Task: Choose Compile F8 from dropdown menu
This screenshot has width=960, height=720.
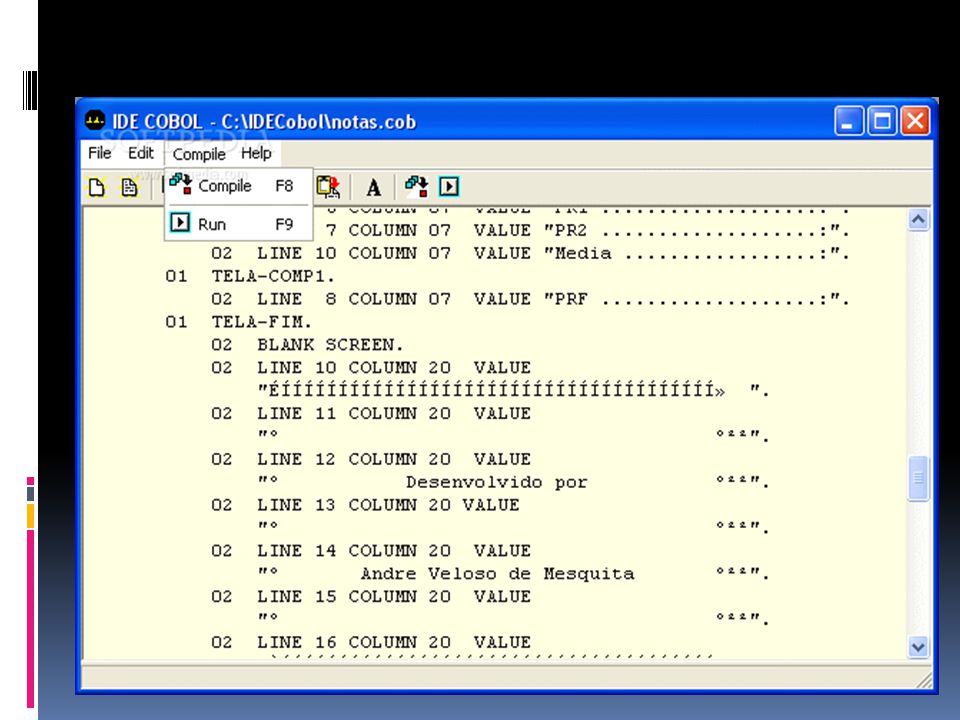Action: pos(238,186)
